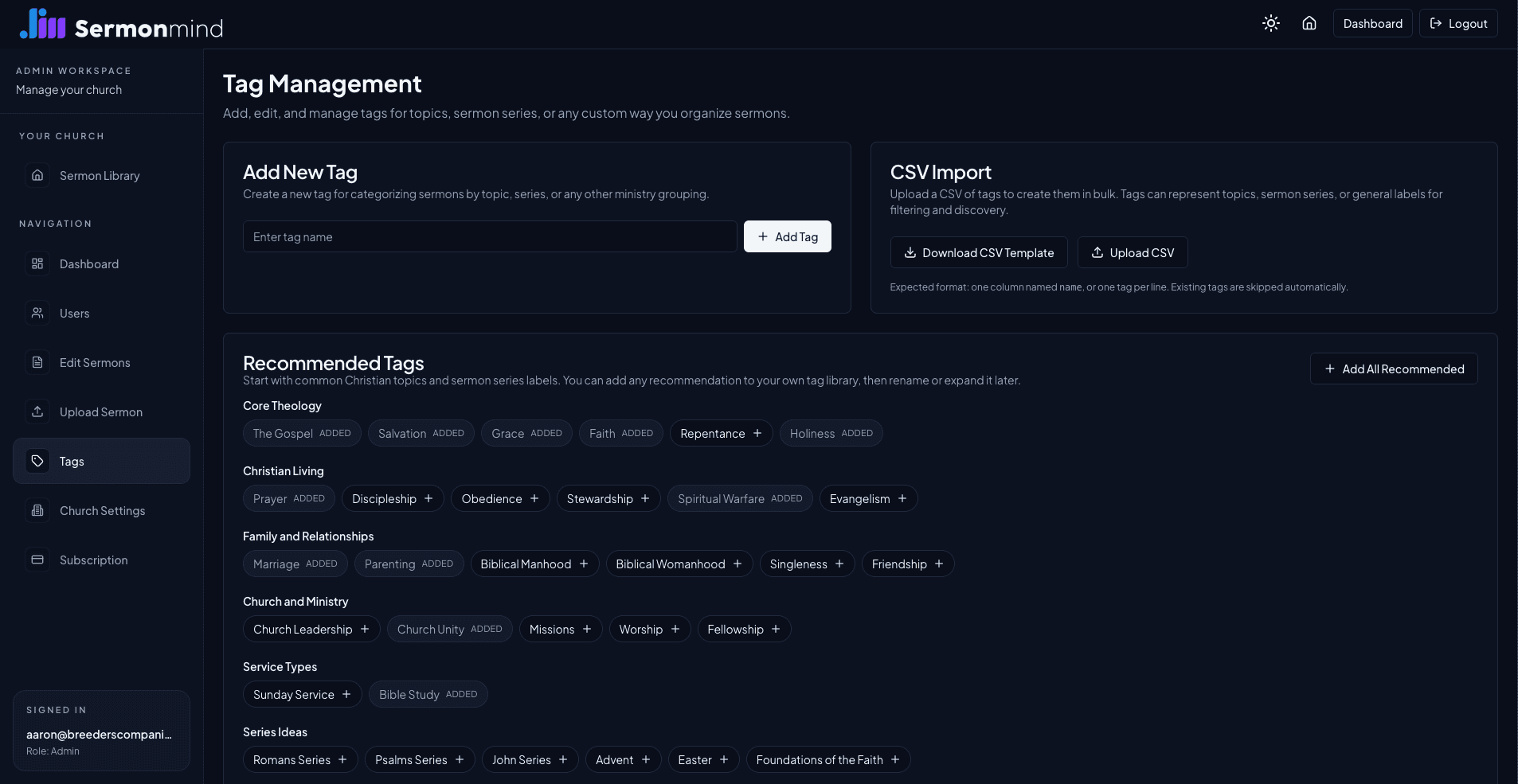The width and height of the screenshot is (1518, 784).
Task: Click the plus icon on Friendship tag
Action: [939, 564]
